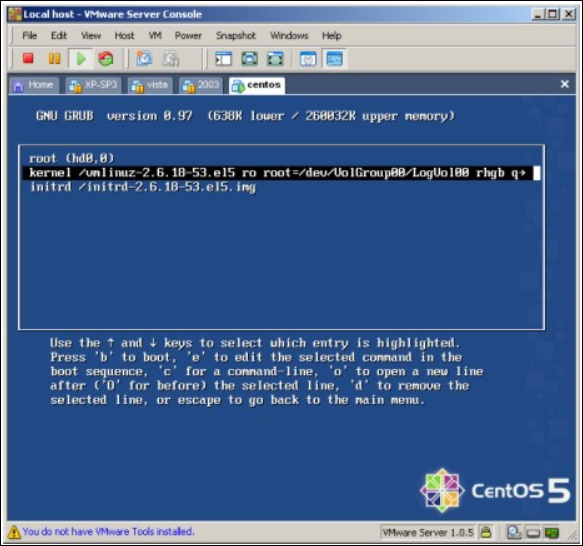Click the Quick Switch mode icon
This screenshot has width=583, height=546.
pos(249,59)
